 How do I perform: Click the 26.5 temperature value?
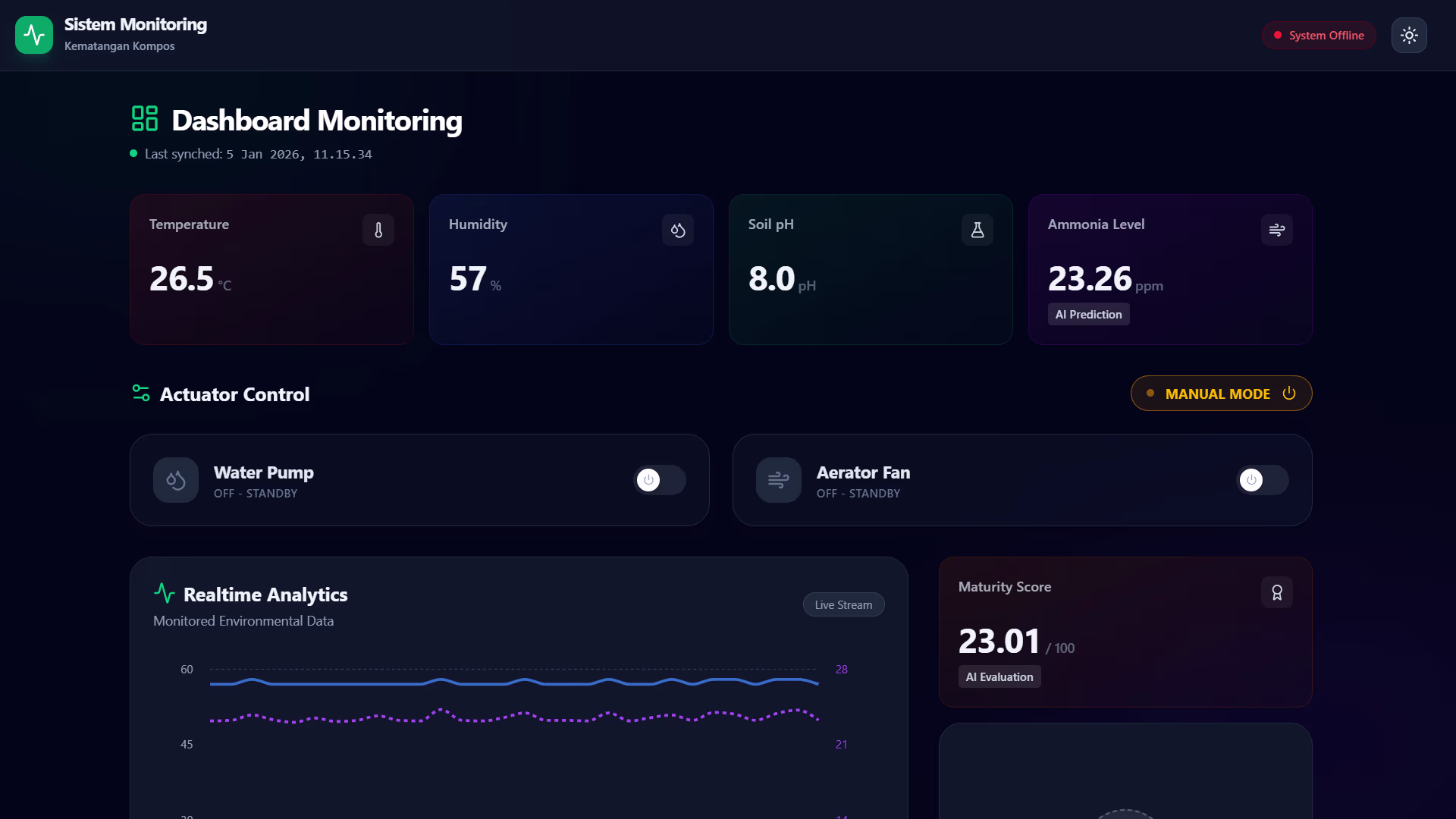click(x=181, y=278)
